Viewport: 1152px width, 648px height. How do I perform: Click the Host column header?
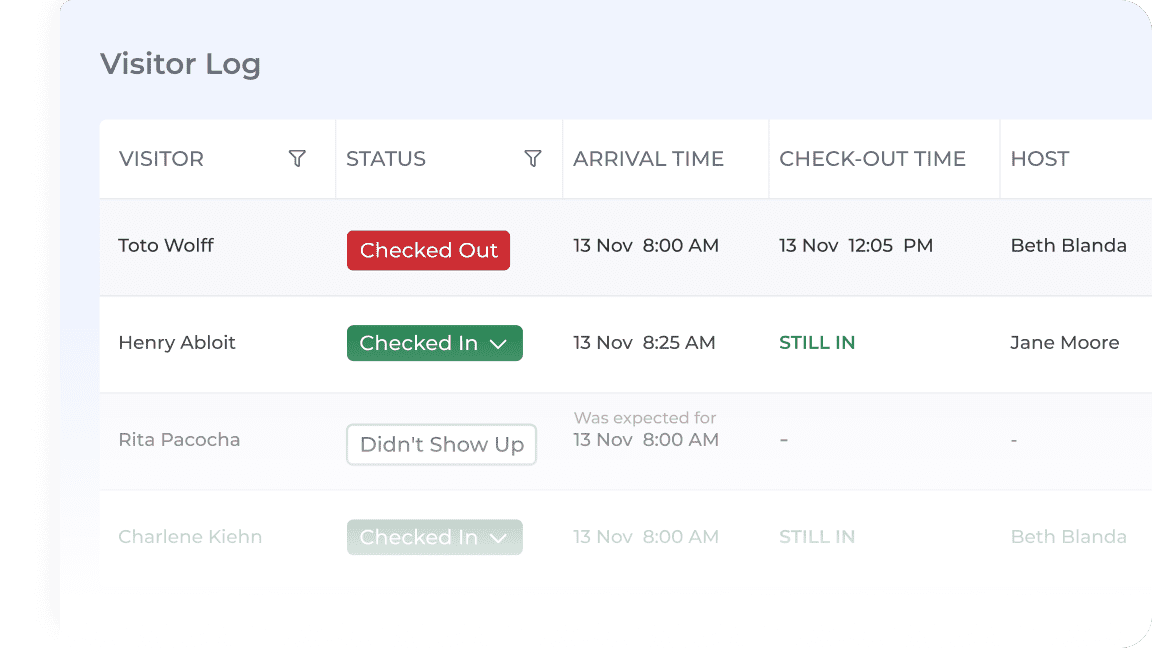tap(1039, 159)
